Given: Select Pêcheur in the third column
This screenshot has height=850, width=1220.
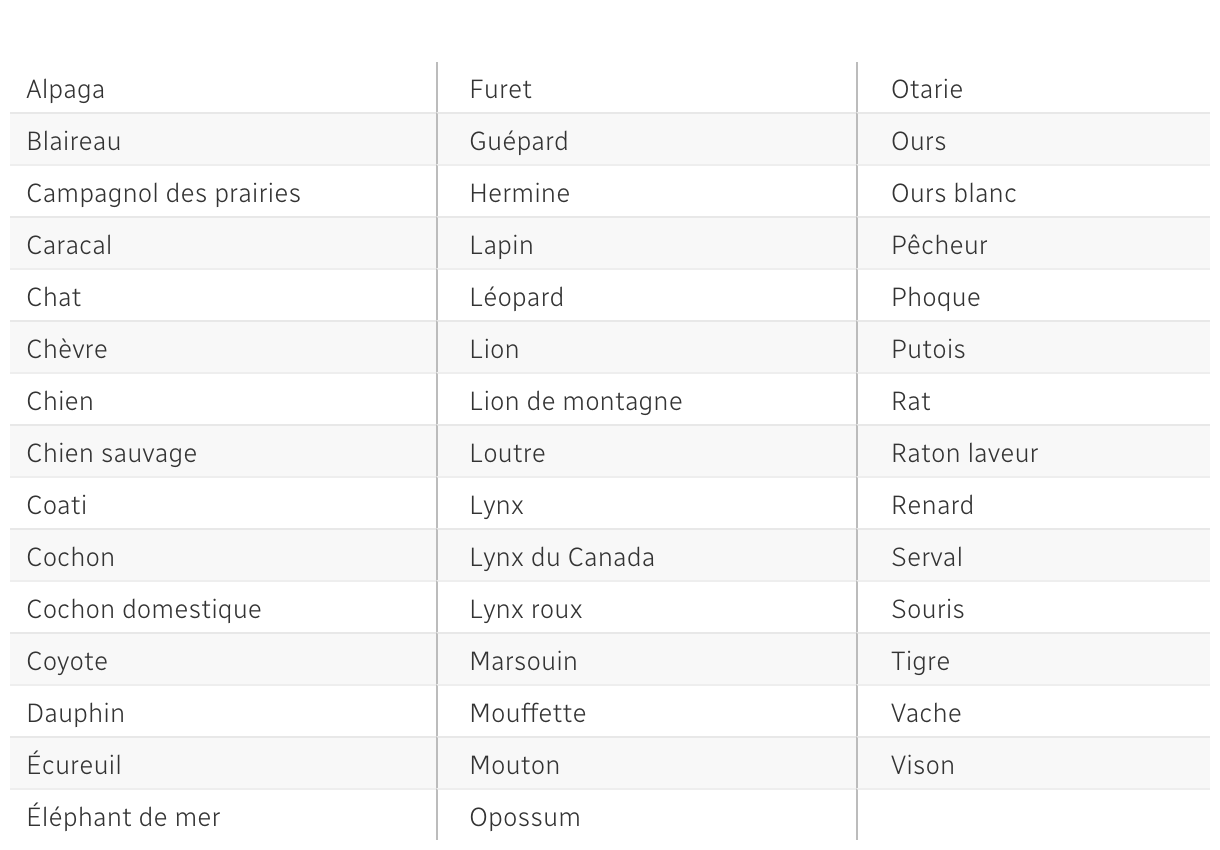Looking at the screenshot, I should point(939,246).
